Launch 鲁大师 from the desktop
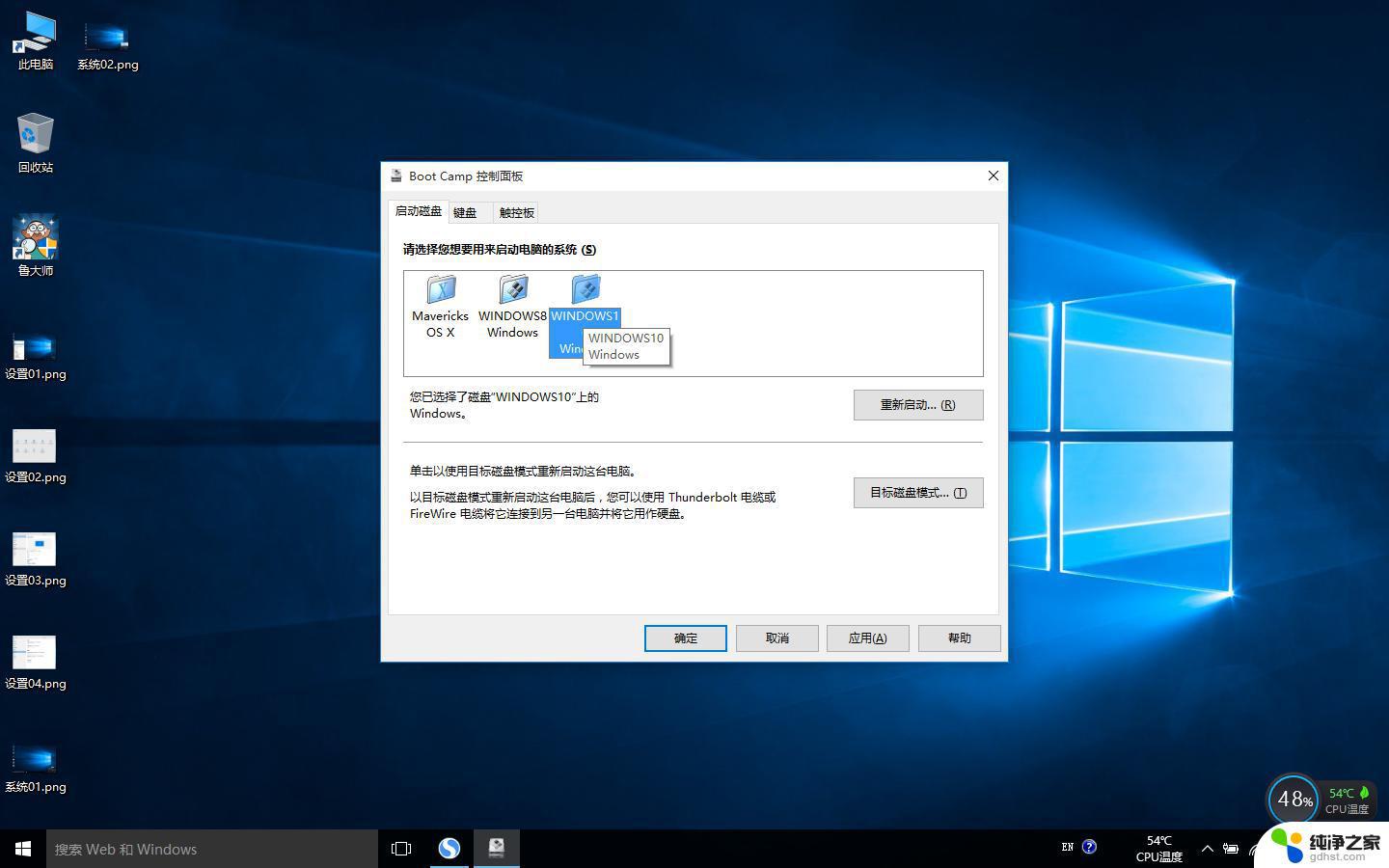1389x868 pixels. (36, 246)
